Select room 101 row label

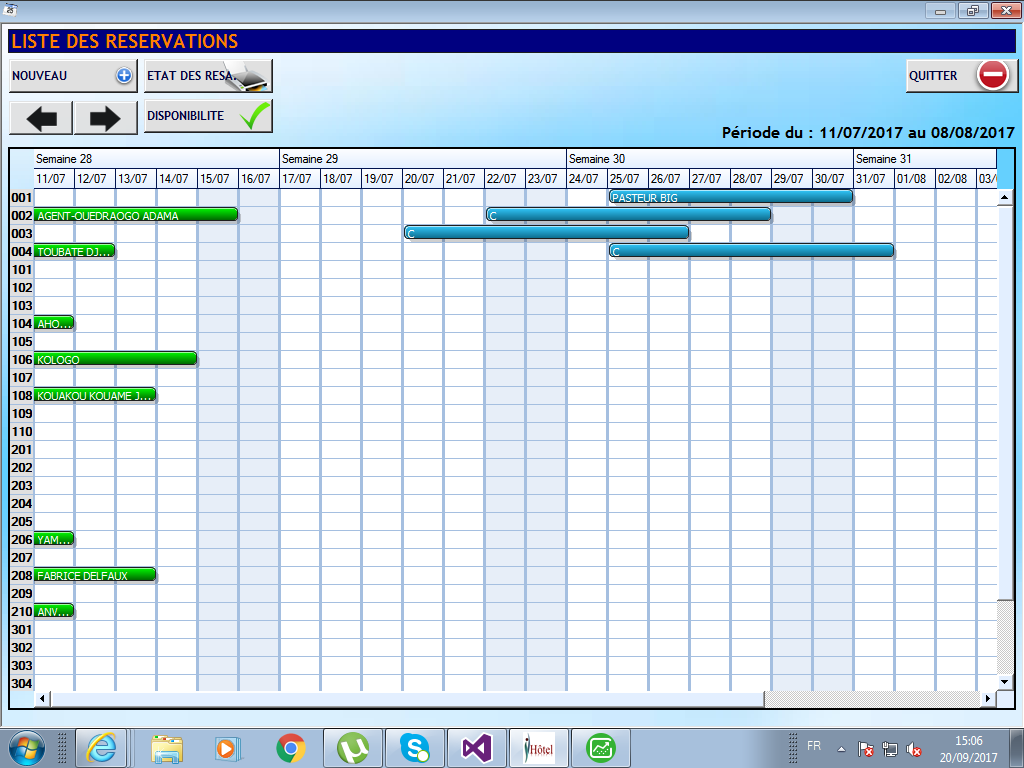tap(22, 269)
